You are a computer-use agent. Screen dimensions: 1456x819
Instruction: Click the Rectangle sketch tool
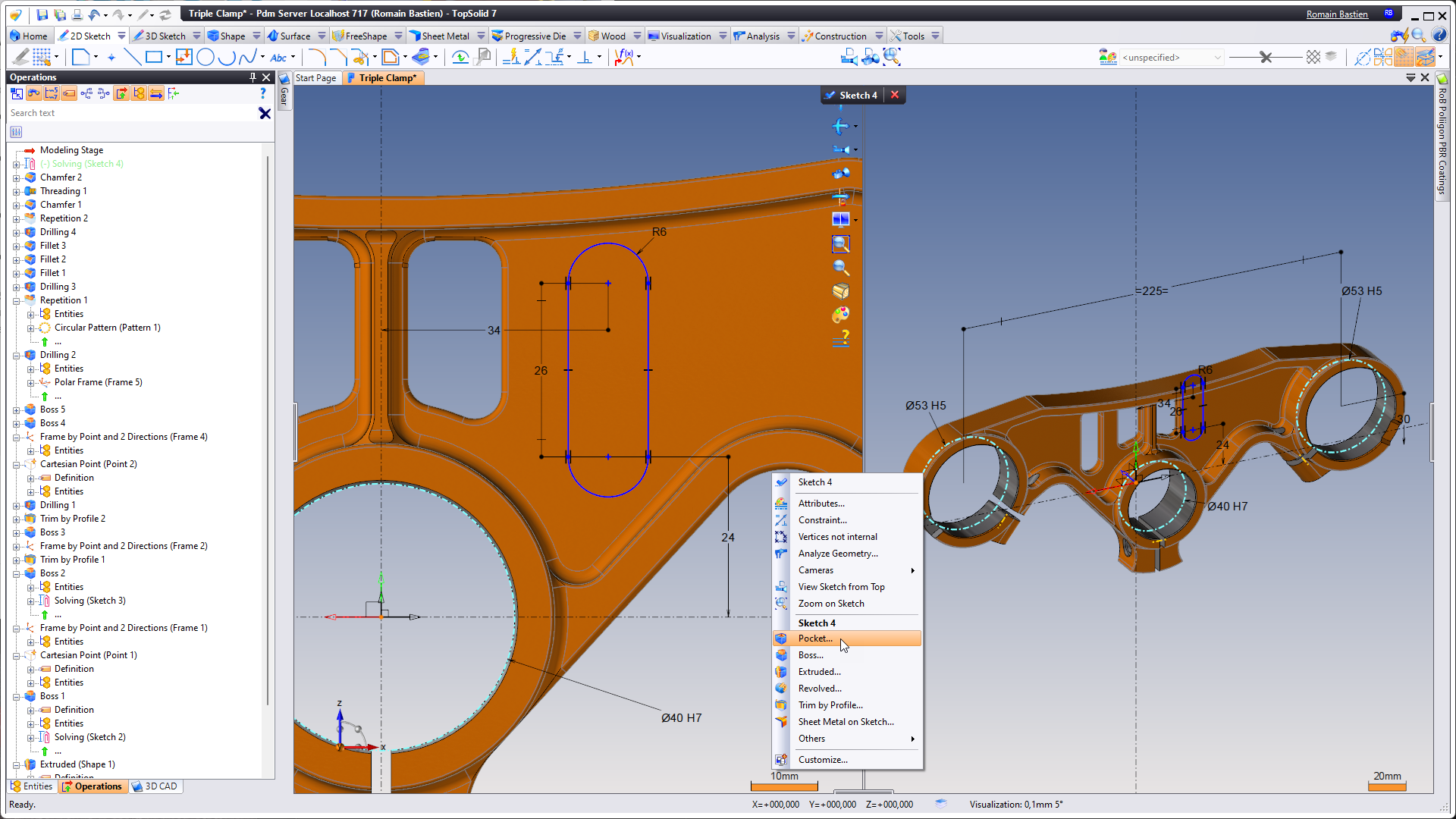(154, 57)
